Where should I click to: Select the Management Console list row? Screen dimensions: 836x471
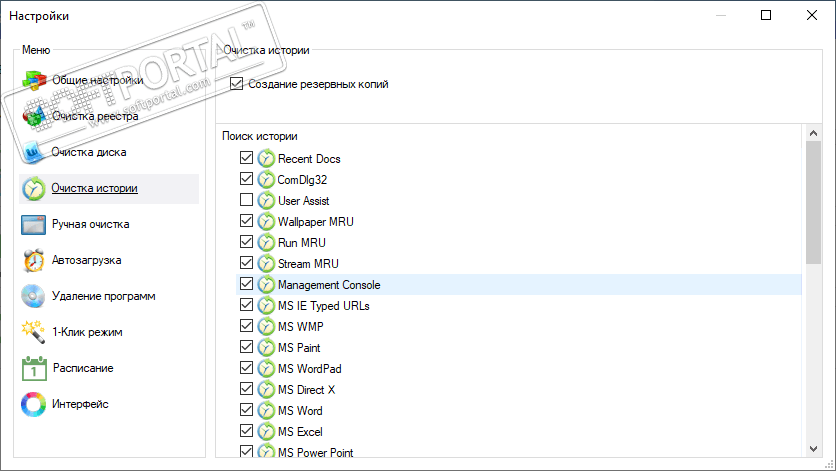[x=329, y=285]
